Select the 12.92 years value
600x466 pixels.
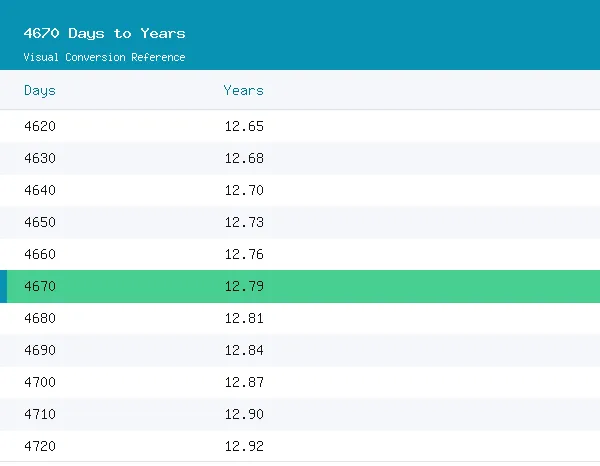coord(244,446)
